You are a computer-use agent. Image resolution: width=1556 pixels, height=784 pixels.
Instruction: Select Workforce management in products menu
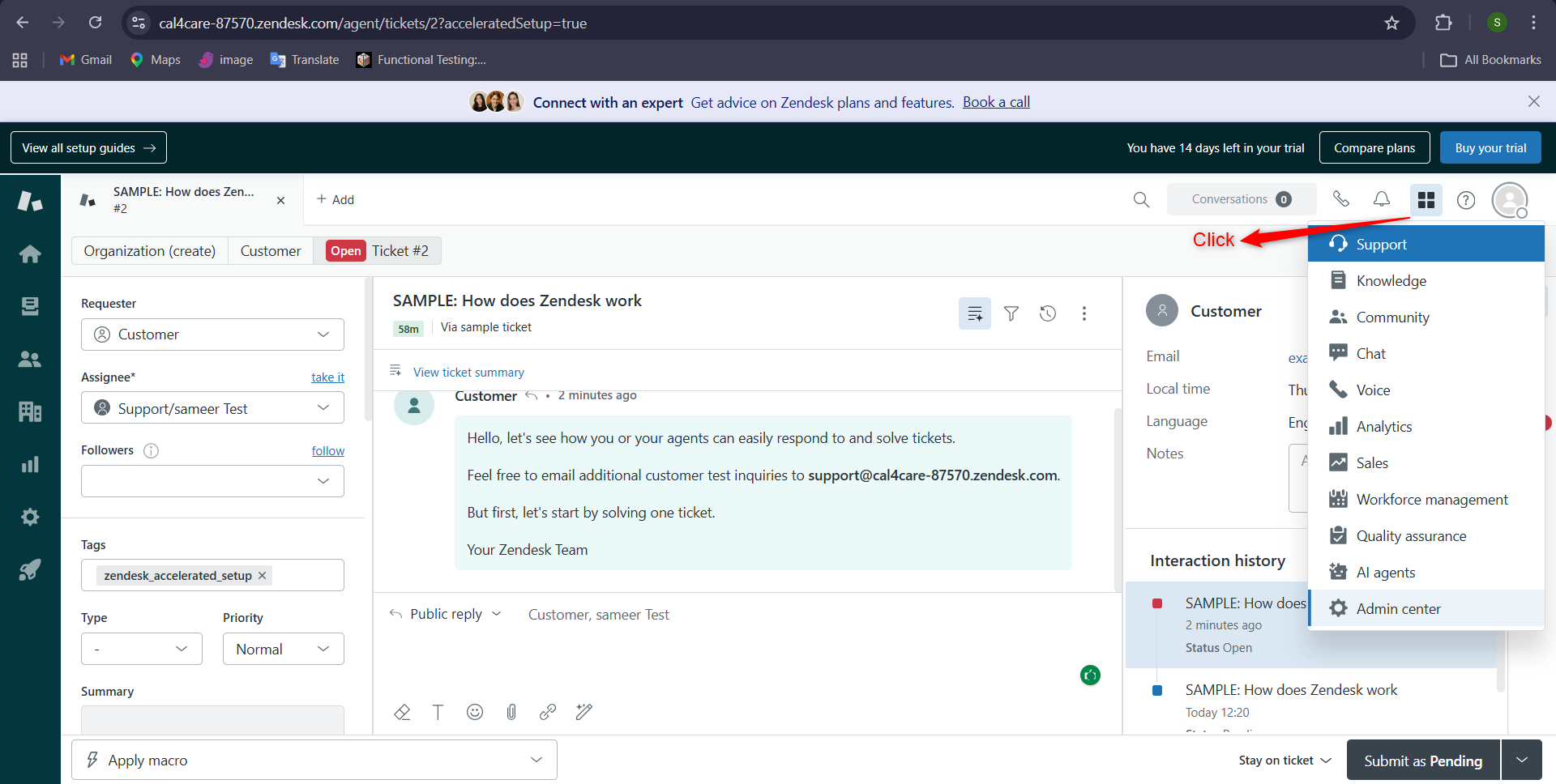tap(1426, 499)
